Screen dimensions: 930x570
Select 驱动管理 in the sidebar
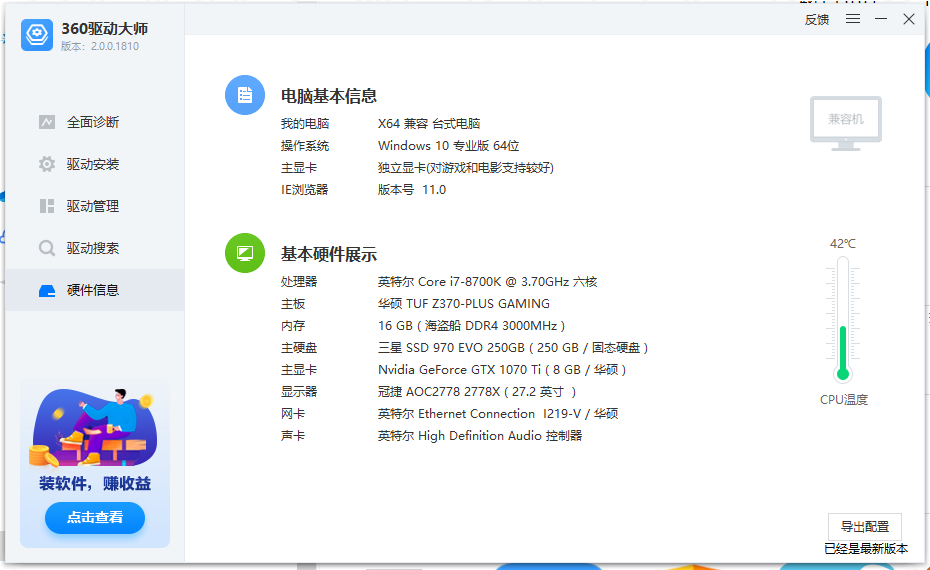95,206
